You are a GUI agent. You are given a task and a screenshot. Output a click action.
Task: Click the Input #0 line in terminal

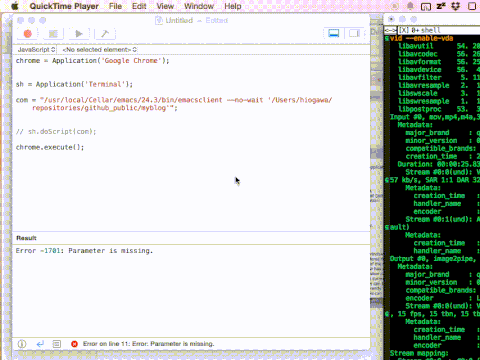coord(434,117)
